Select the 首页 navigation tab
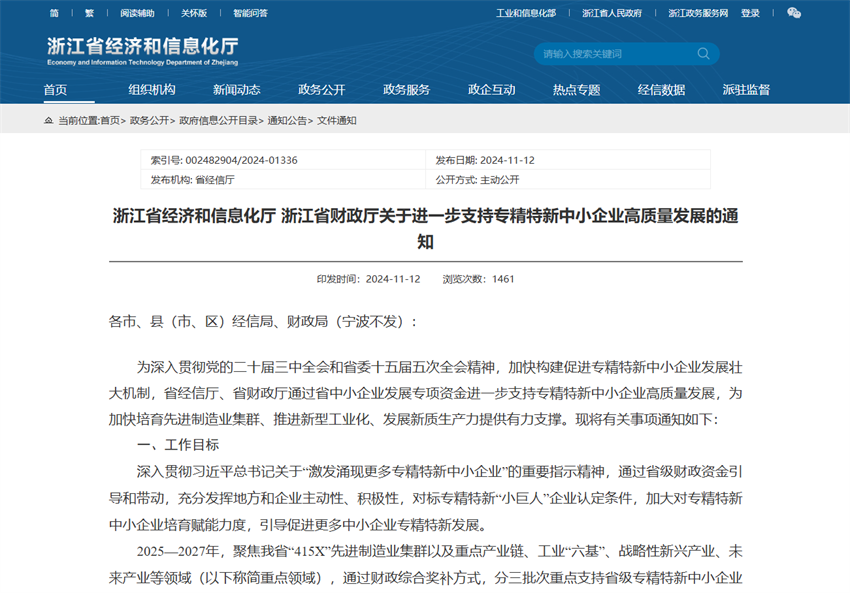This screenshot has width=850, height=593. (x=55, y=90)
